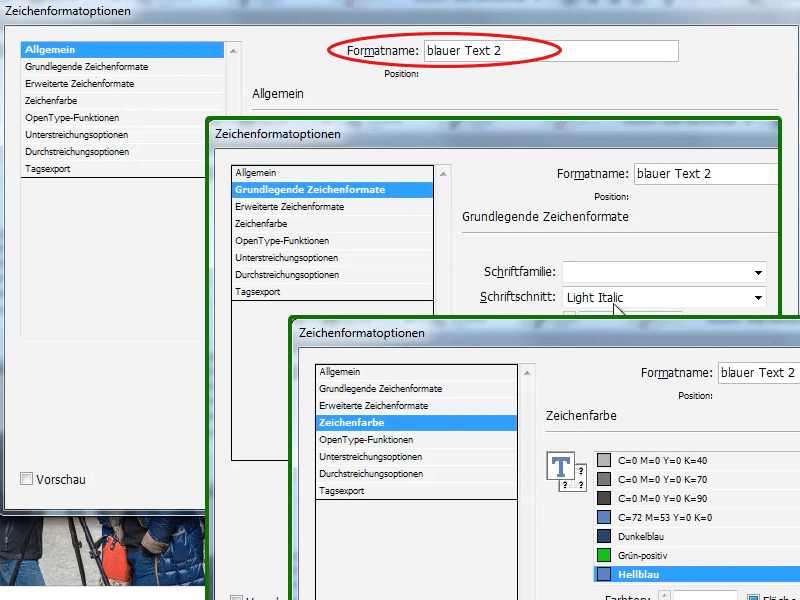Open the Schriftschnitt dropdown showing Light Italic
The height and width of the screenshot is (600, 800).
(x=664, y=297)
